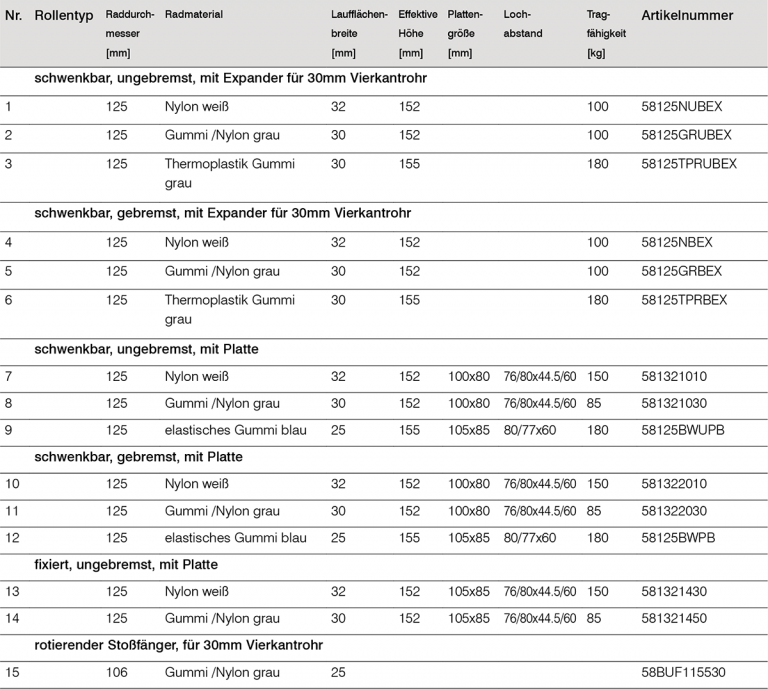Image resolution: width=768 pixels, height=689 pixels.
Task: Click the Rollentyp column header
Action: coord(63,16)
